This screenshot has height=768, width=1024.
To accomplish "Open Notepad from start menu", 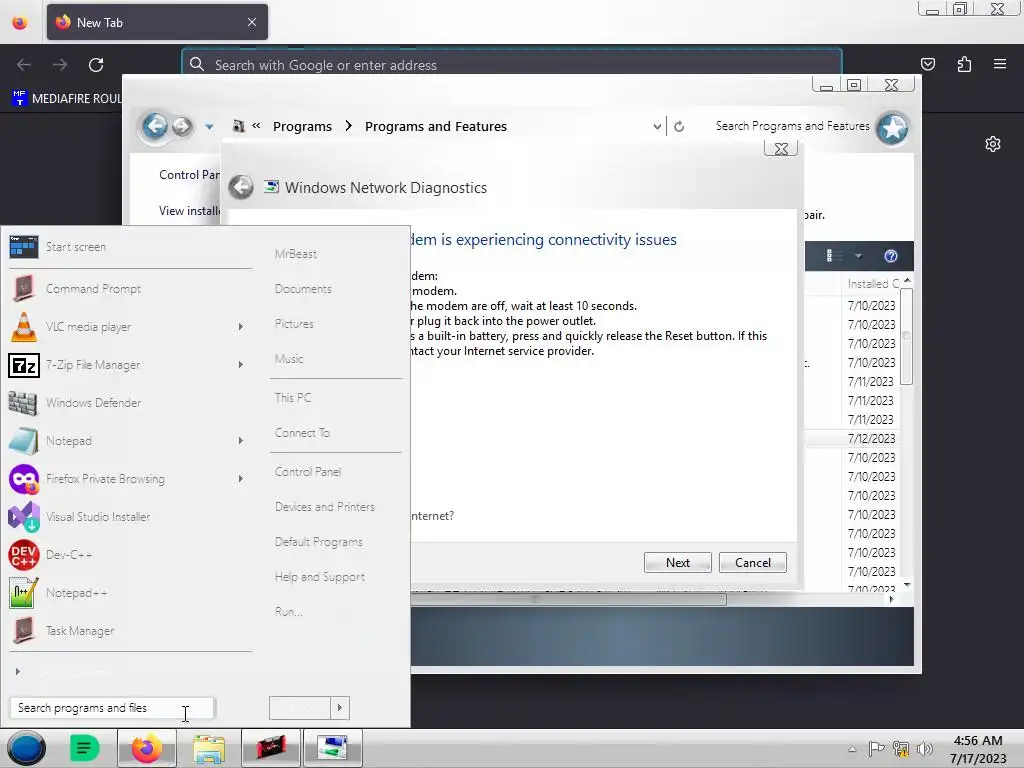I will click(129, 440).
